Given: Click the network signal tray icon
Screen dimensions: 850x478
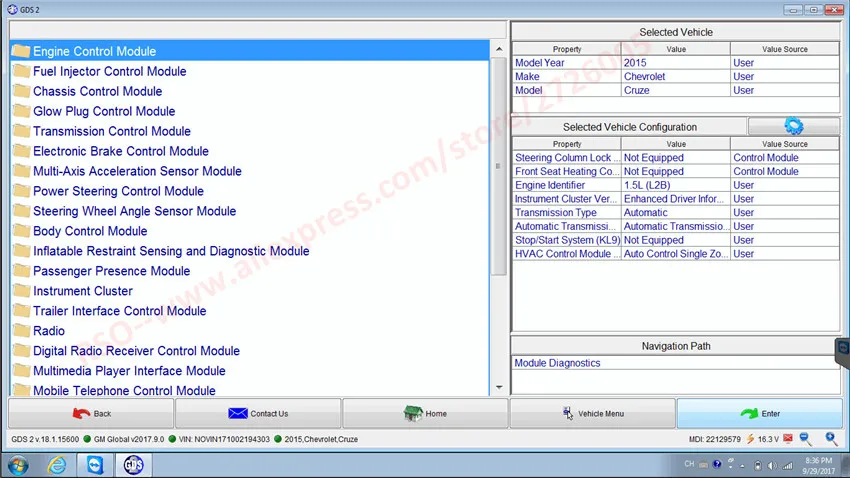Looking at the screenshot, I should [788, 466].
